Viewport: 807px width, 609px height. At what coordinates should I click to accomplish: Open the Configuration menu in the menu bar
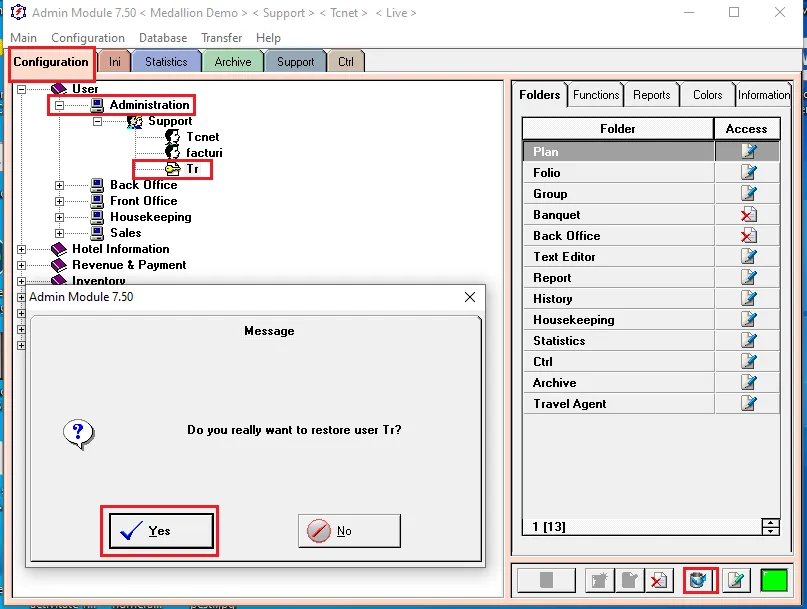point(88,38)
